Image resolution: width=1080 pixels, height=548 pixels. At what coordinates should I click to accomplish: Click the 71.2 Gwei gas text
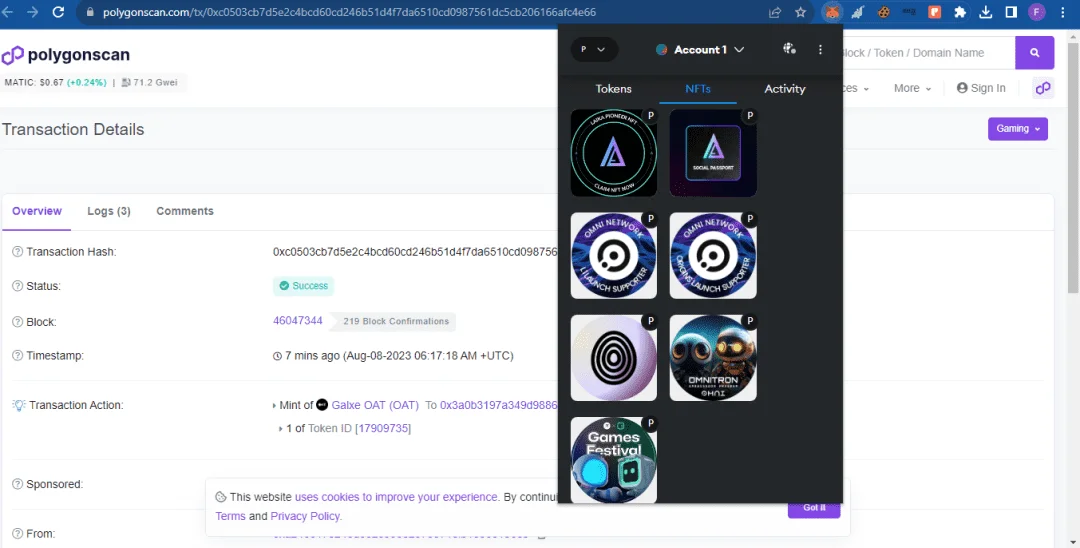[149, 82]
